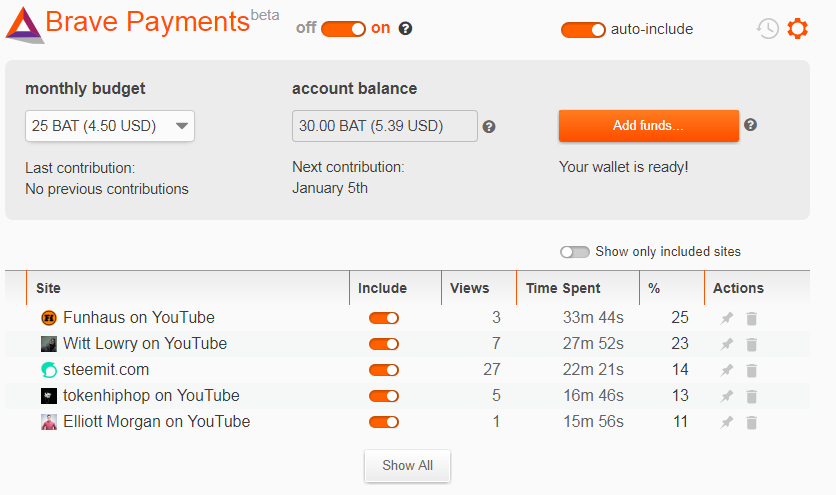Viewport: 836px width, 495px height.
Task: Toggle include for steemit.com
Action: click(x=384, y=370)
